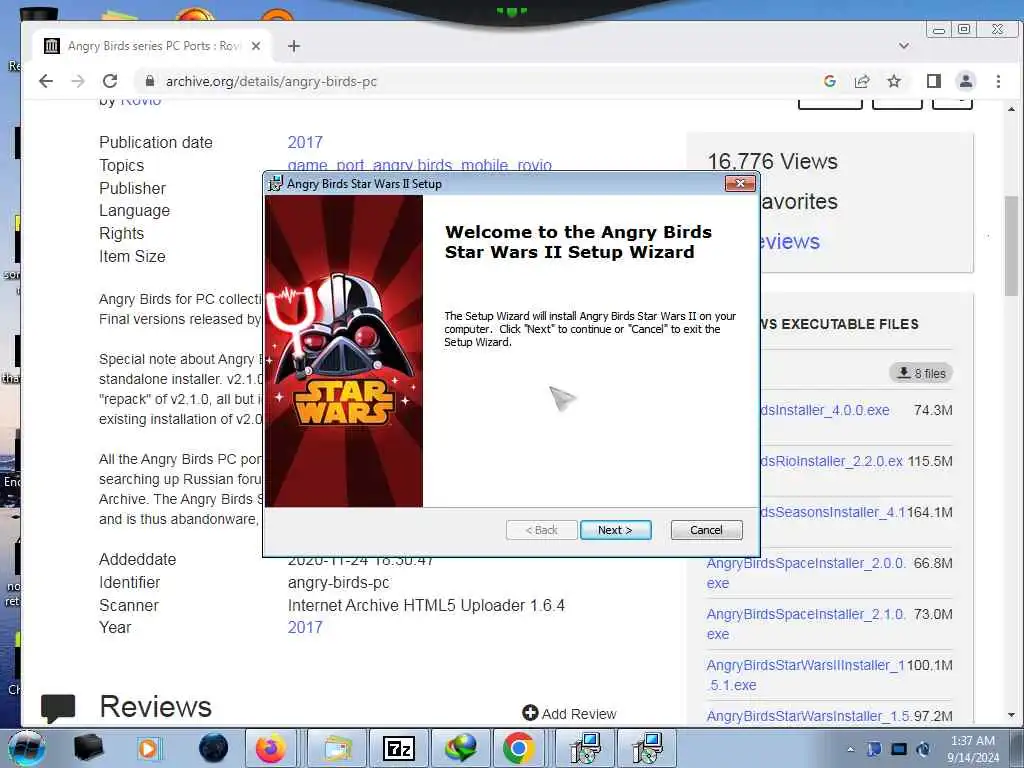Screen dimensions: 1024x768
Task: Show hidden system tray icons
Action: (850, 749)
